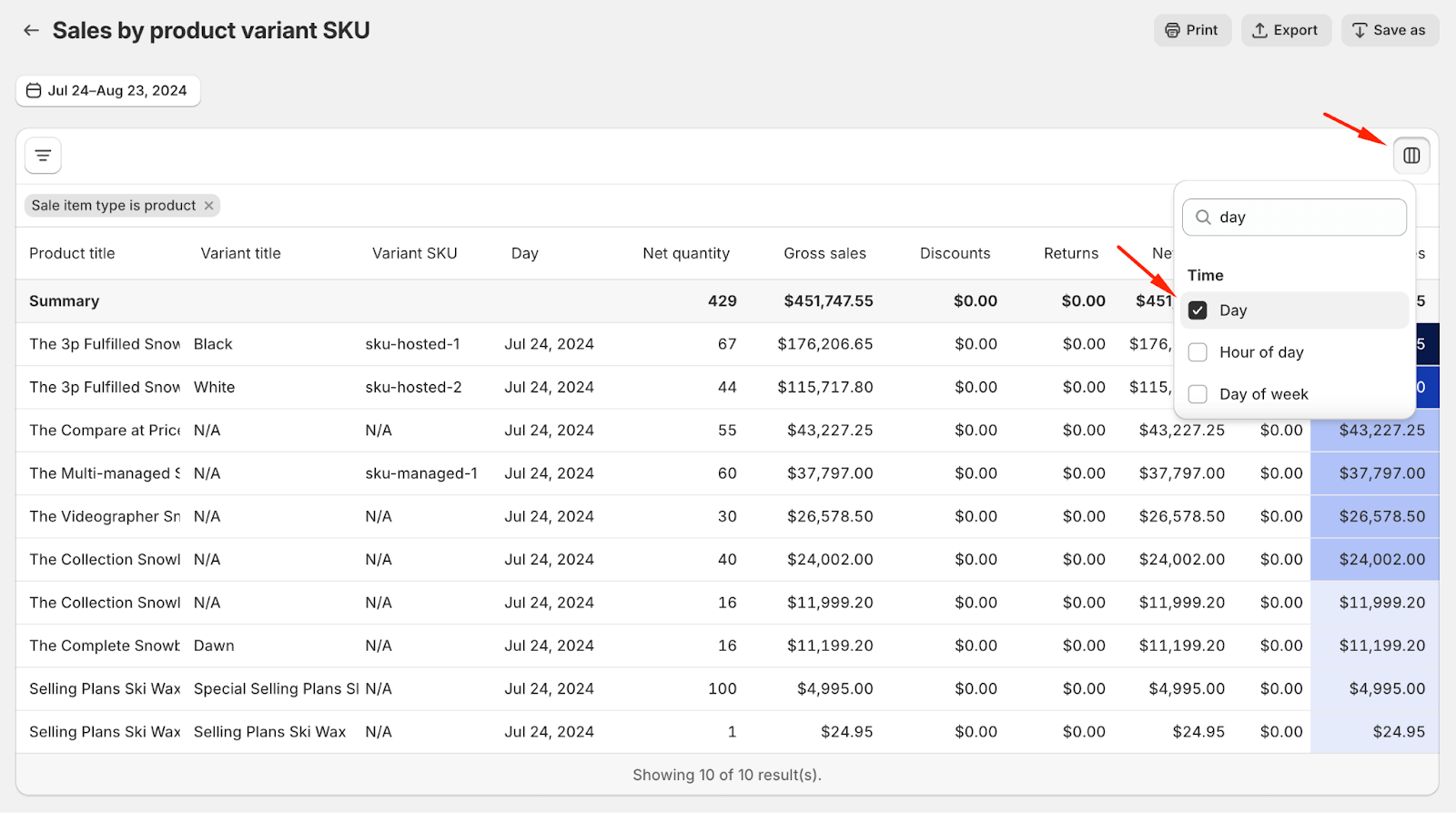Viewport: 1456px width, 813px height.
Task: Remove the Sale item type filter chip
Action: pos(209,206)
